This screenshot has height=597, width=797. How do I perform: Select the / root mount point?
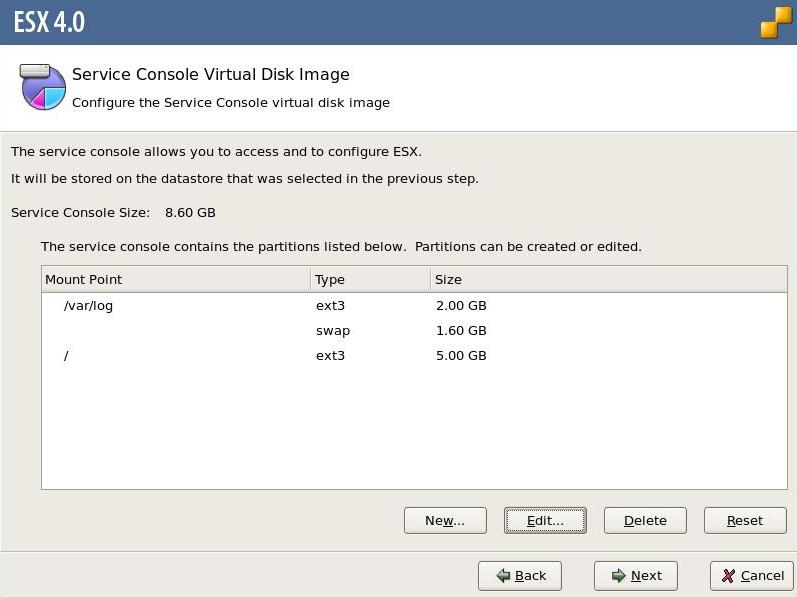point(66,356)
